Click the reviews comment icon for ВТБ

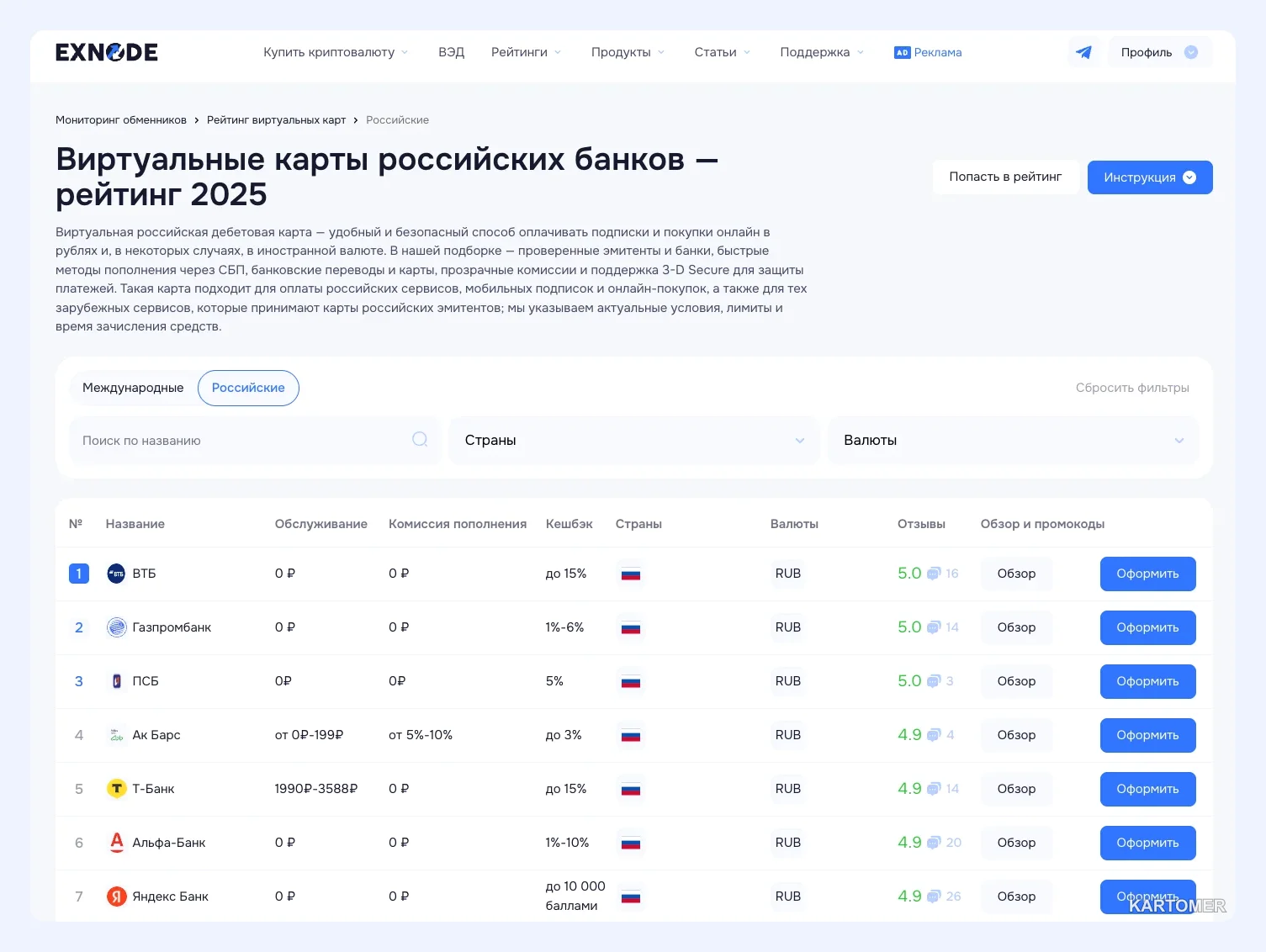pyautogui.click(x=933, y=574)
